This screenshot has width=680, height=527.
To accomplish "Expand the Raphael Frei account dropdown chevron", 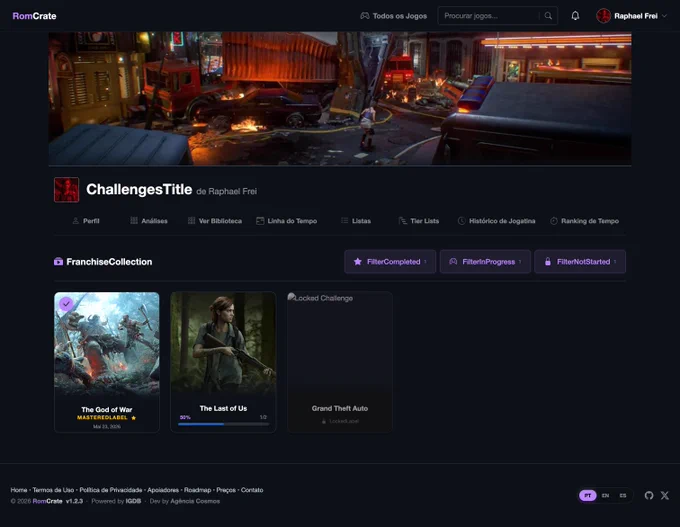I will coord(664,16).
